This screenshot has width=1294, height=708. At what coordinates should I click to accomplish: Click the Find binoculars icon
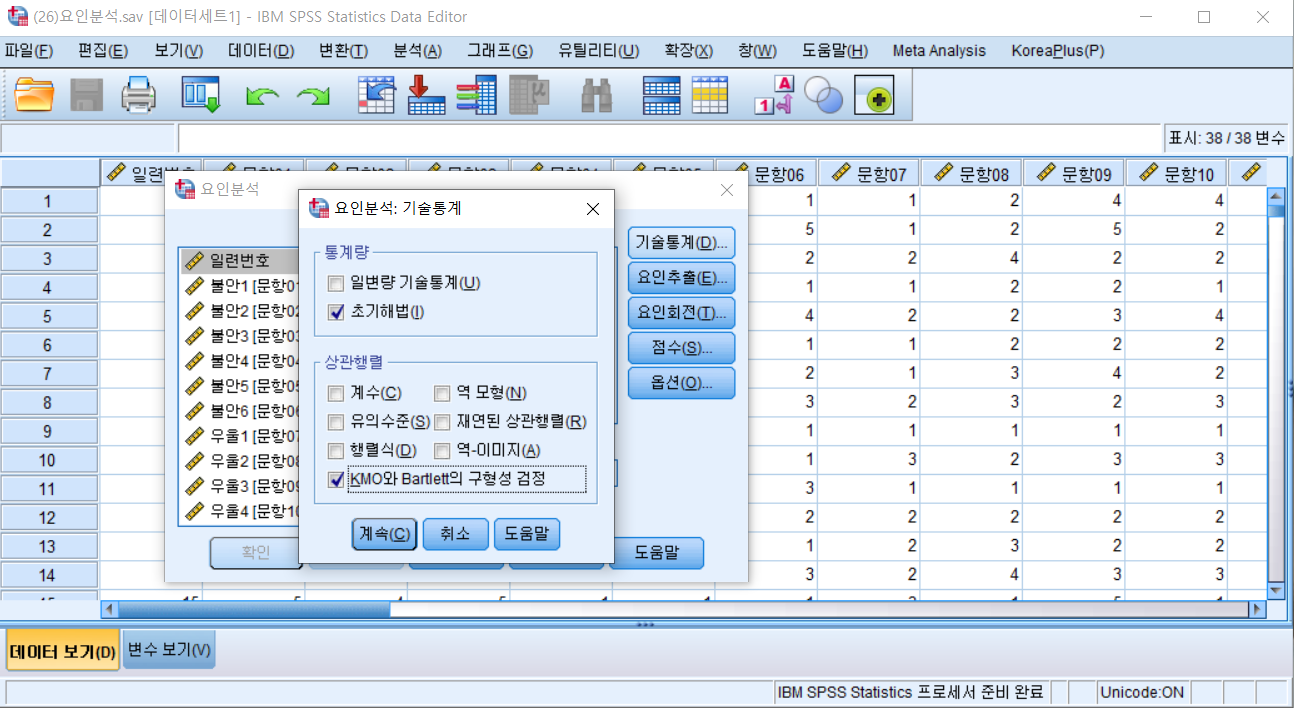click(x=597, y=95)
